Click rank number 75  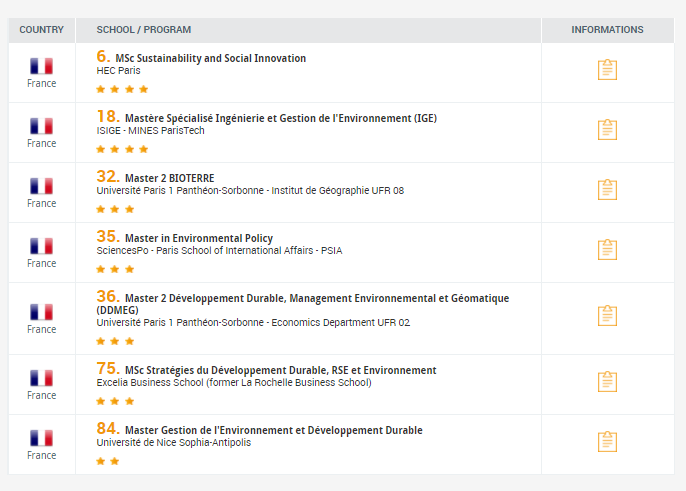coord(108,368)
